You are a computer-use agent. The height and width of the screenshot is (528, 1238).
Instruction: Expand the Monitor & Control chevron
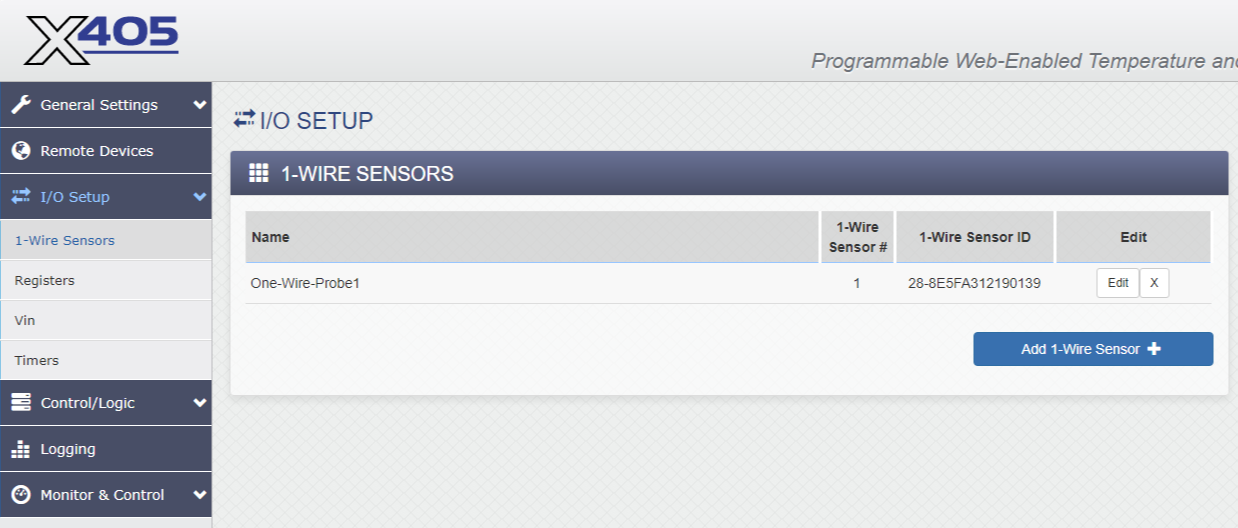pos(200,495)
